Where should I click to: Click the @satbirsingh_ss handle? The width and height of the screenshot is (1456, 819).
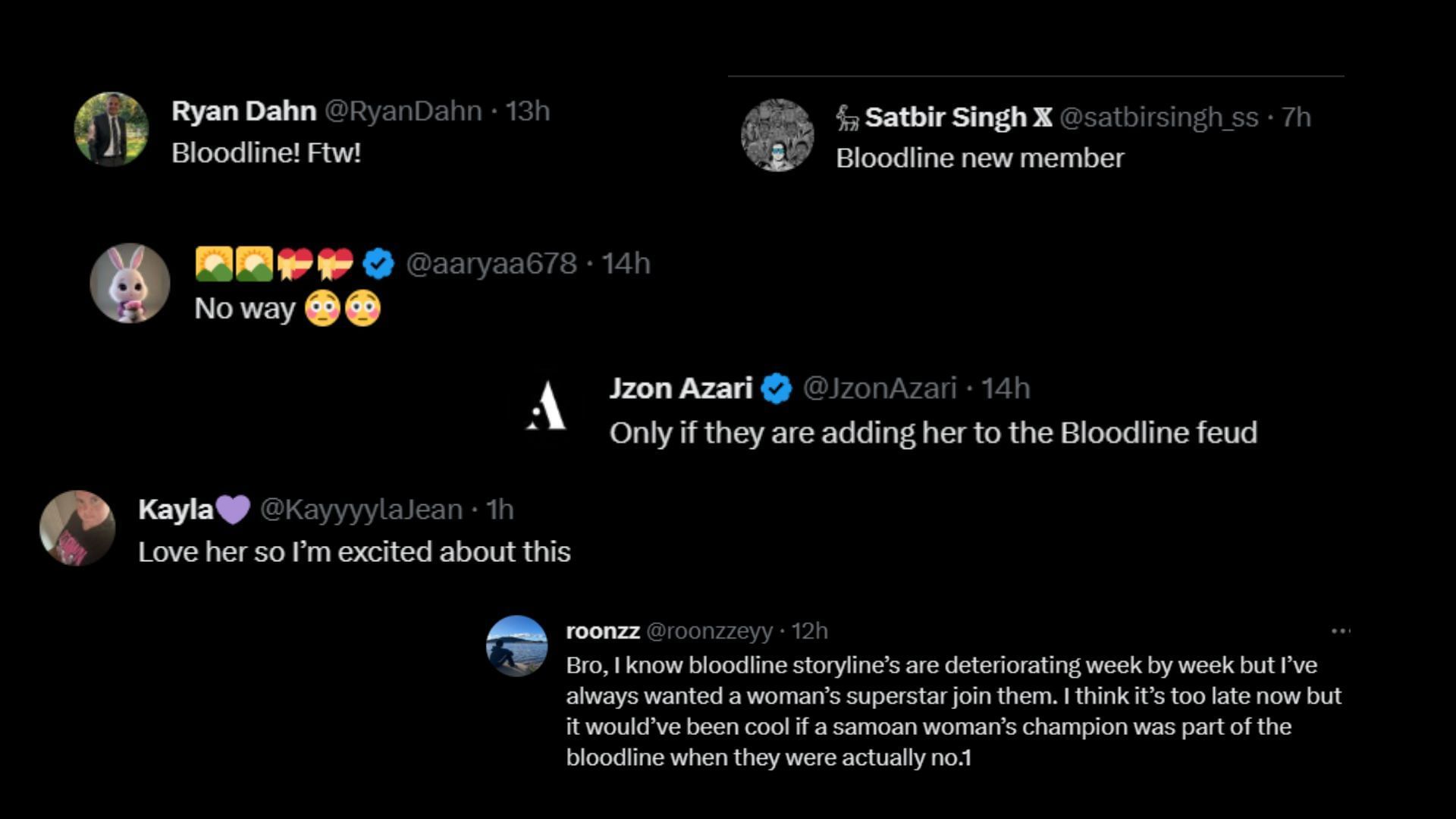(1159, 118)
